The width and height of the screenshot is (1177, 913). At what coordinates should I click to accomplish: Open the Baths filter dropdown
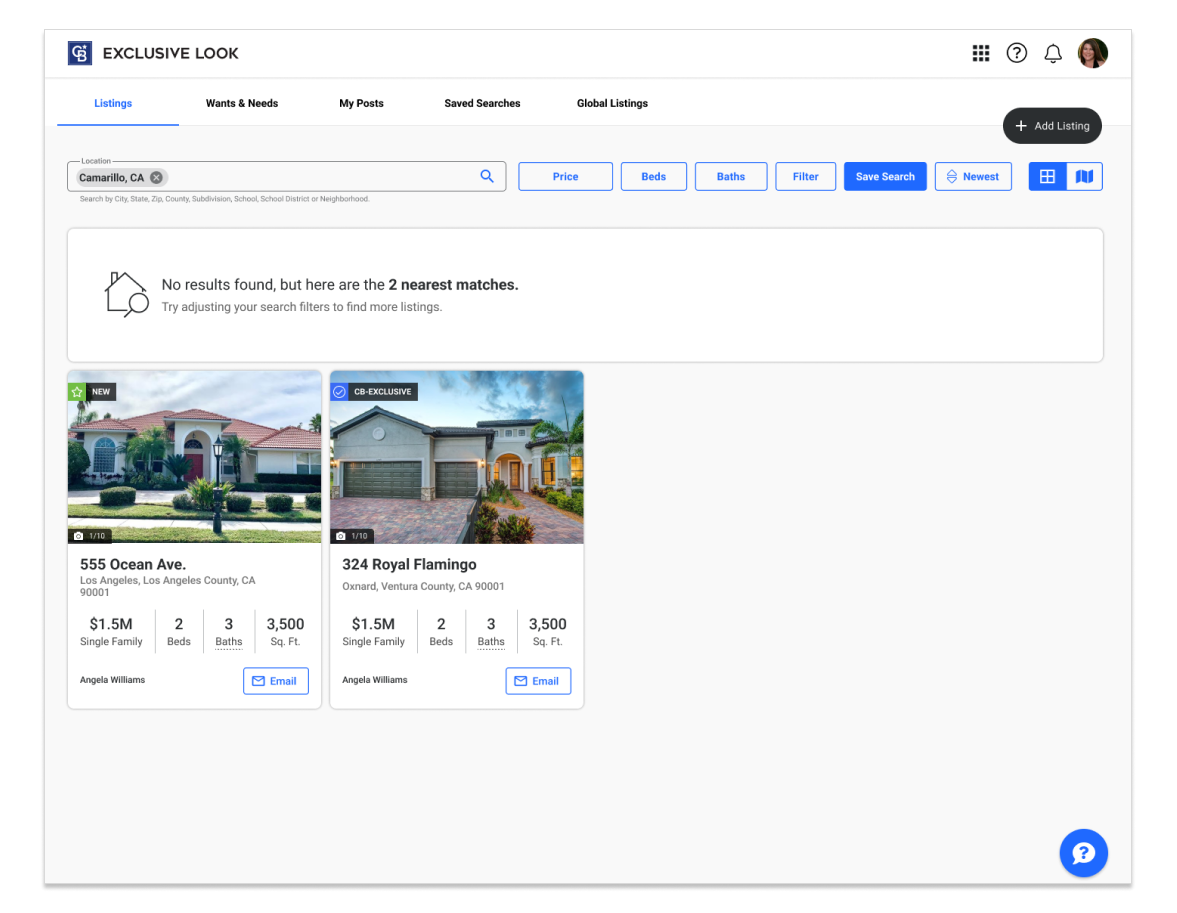point(730,176)
